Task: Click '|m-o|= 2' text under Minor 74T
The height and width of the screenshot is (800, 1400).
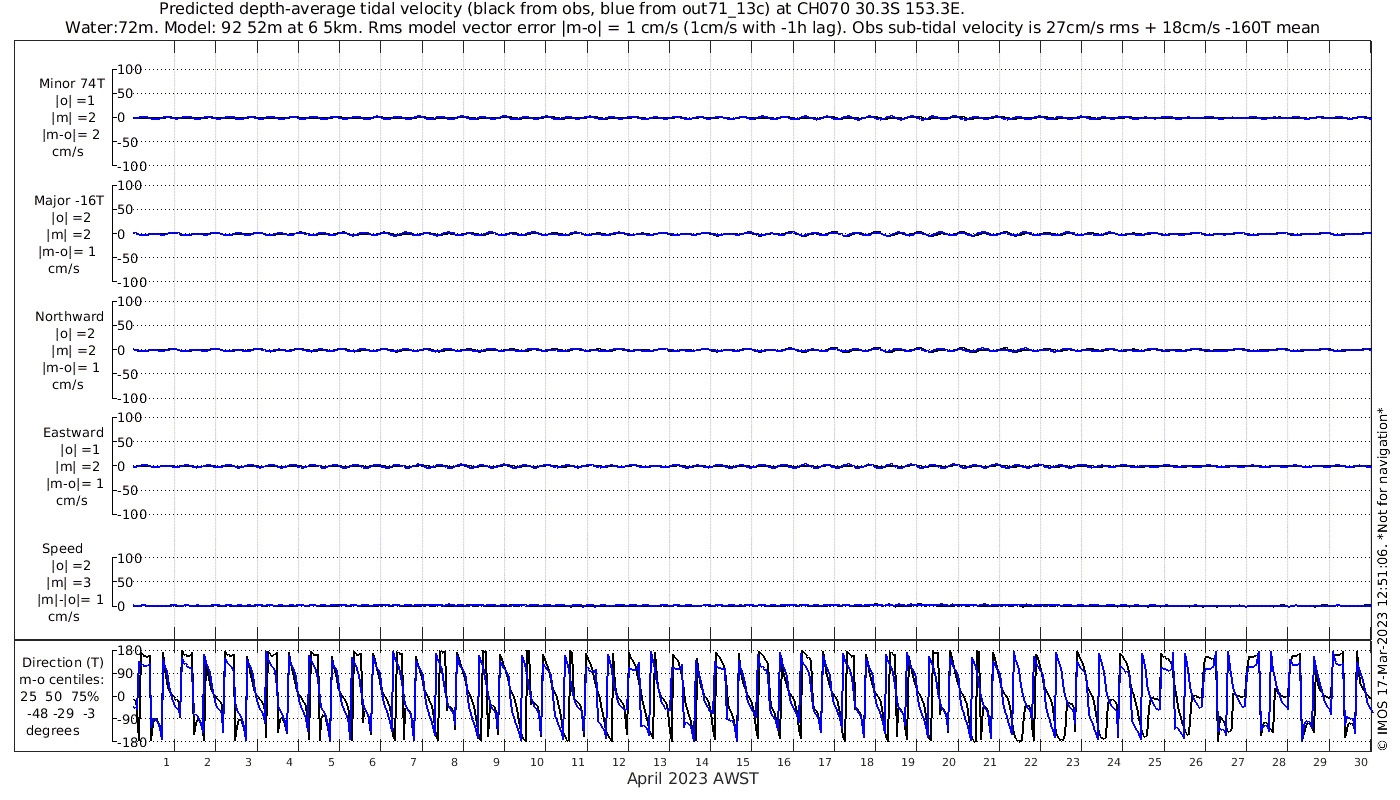Action: click(x=70, y=135)
